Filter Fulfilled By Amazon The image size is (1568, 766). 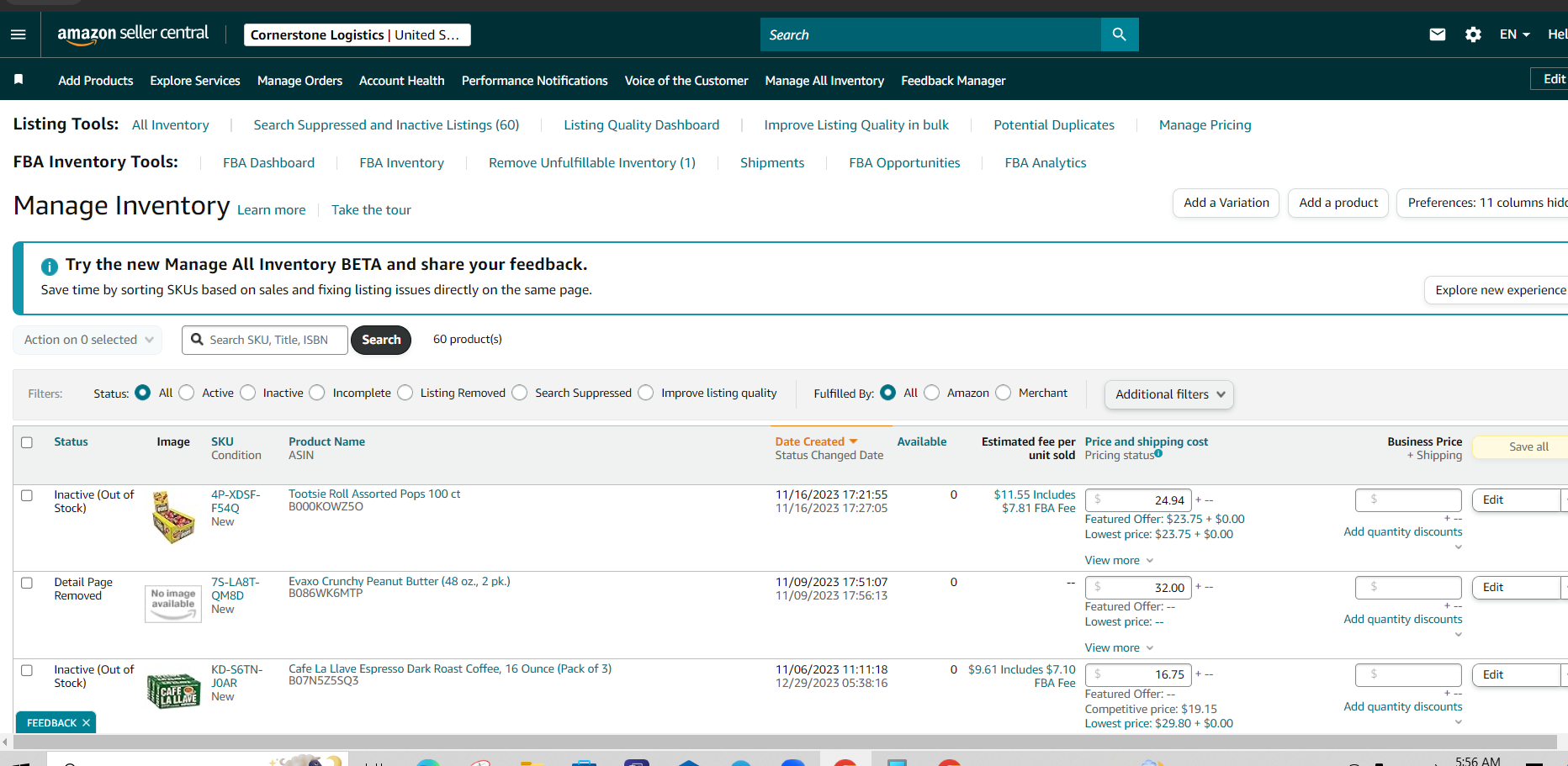coord(932,393)
